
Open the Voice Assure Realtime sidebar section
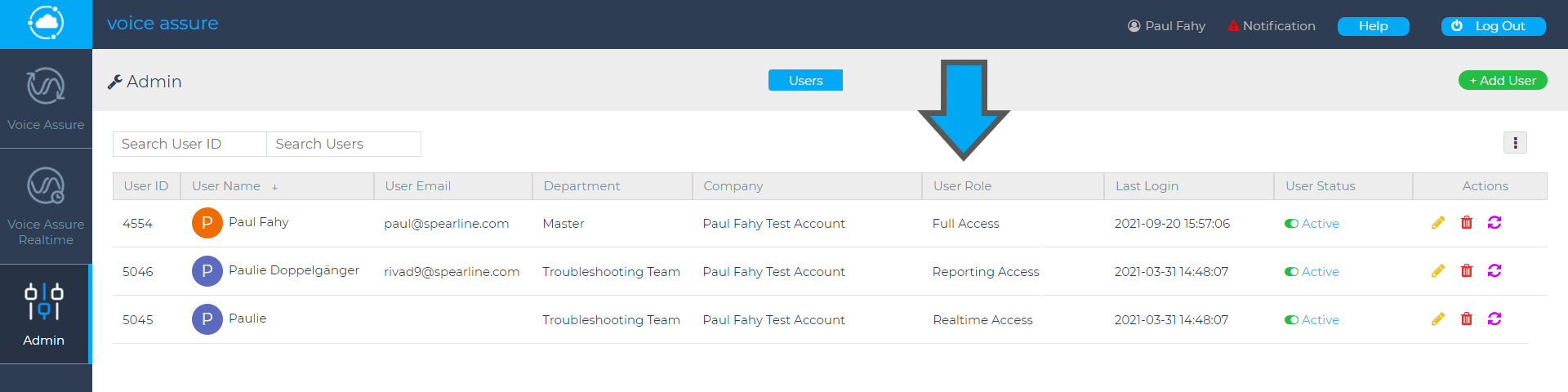46,207
